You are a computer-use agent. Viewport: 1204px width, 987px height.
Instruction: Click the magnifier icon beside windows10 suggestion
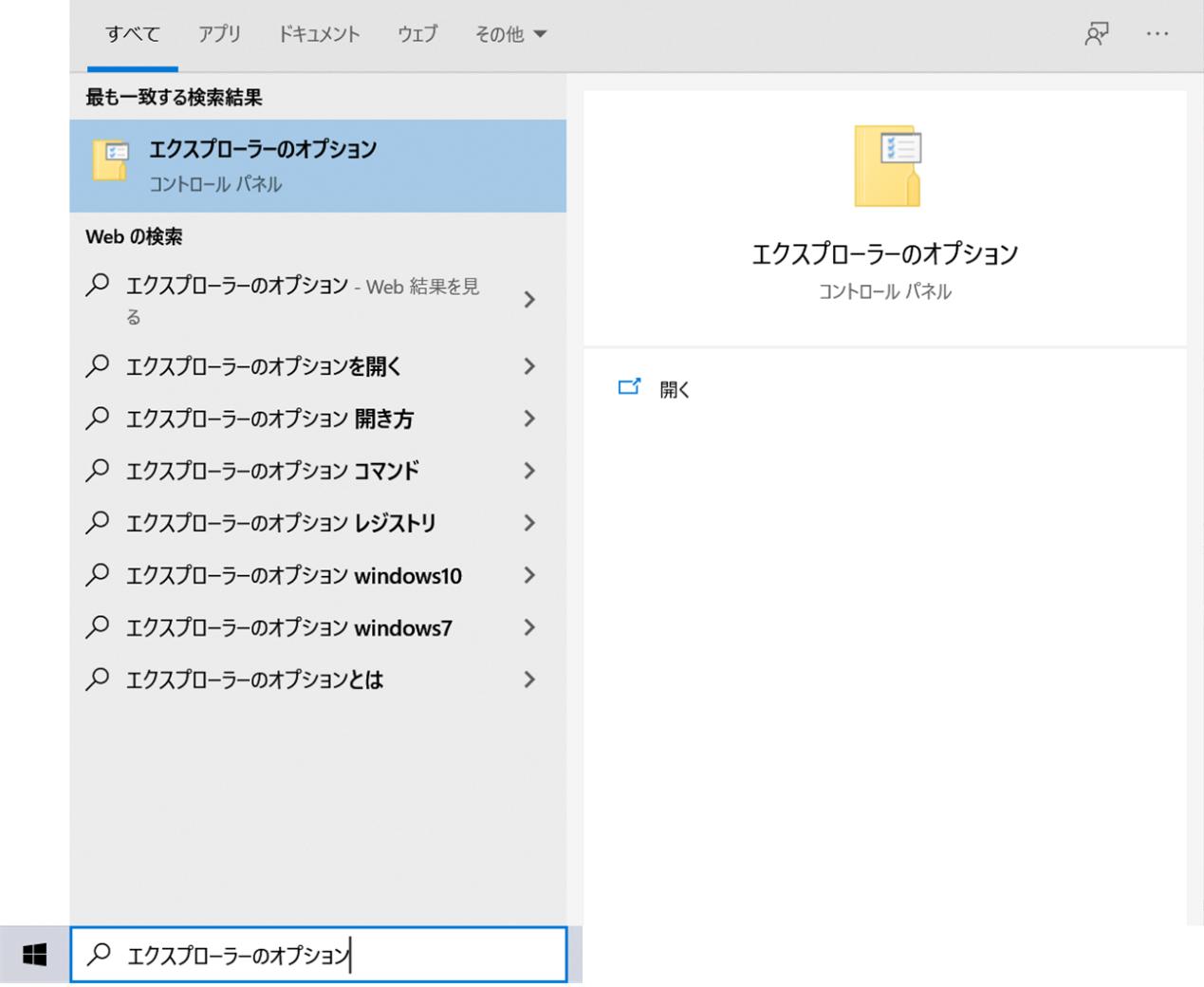97,575
